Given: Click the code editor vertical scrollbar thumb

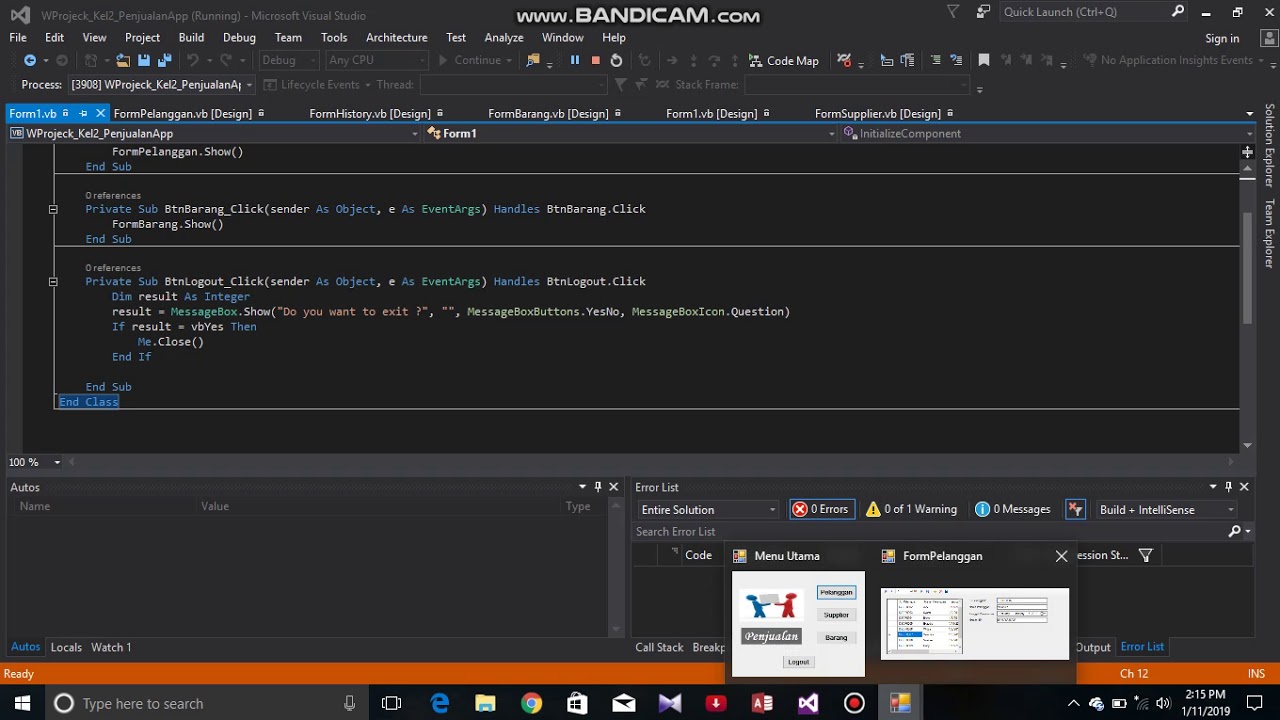Looking at the screenshot, I should pyautogui.click(x=1247, y=268).
